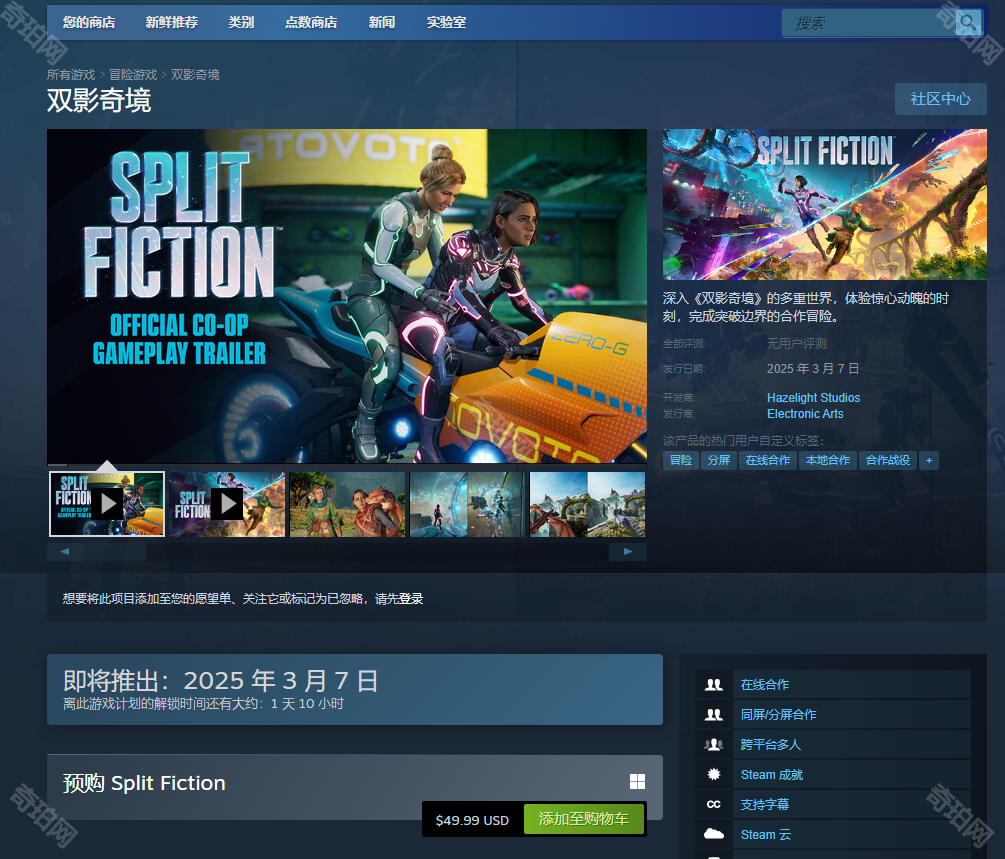This screenshot has height=859, width=1005.
Task: Click the Steam Achievements (Steam 成就) icon
Action: (x=714, y=775)
